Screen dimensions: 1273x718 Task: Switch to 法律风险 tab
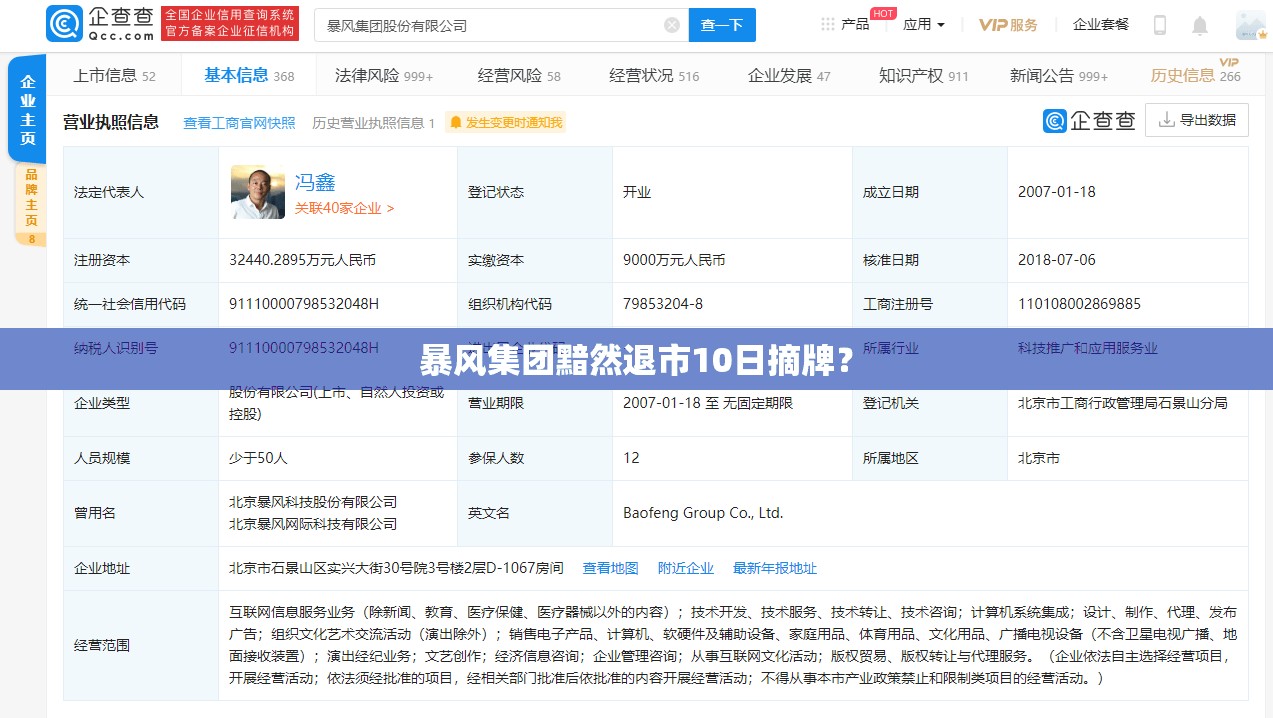384,75
